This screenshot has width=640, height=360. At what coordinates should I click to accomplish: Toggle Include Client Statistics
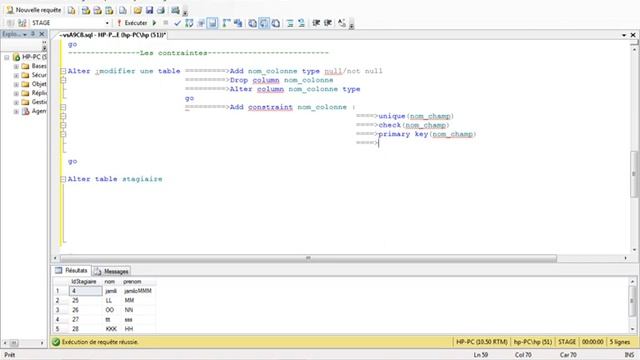pyautogui.click(x=238, y=23)
